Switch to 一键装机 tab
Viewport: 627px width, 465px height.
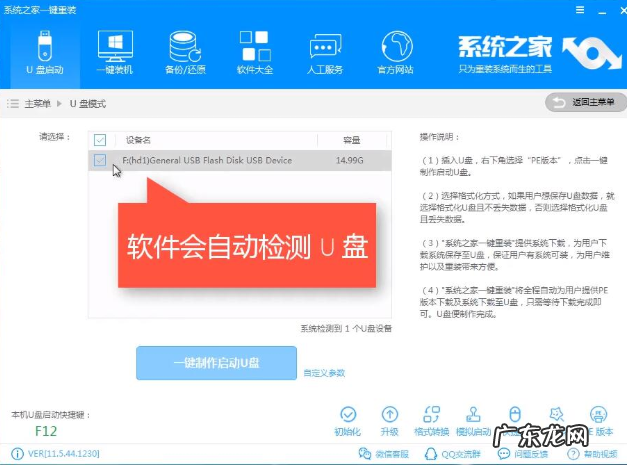tap(115, 53)
